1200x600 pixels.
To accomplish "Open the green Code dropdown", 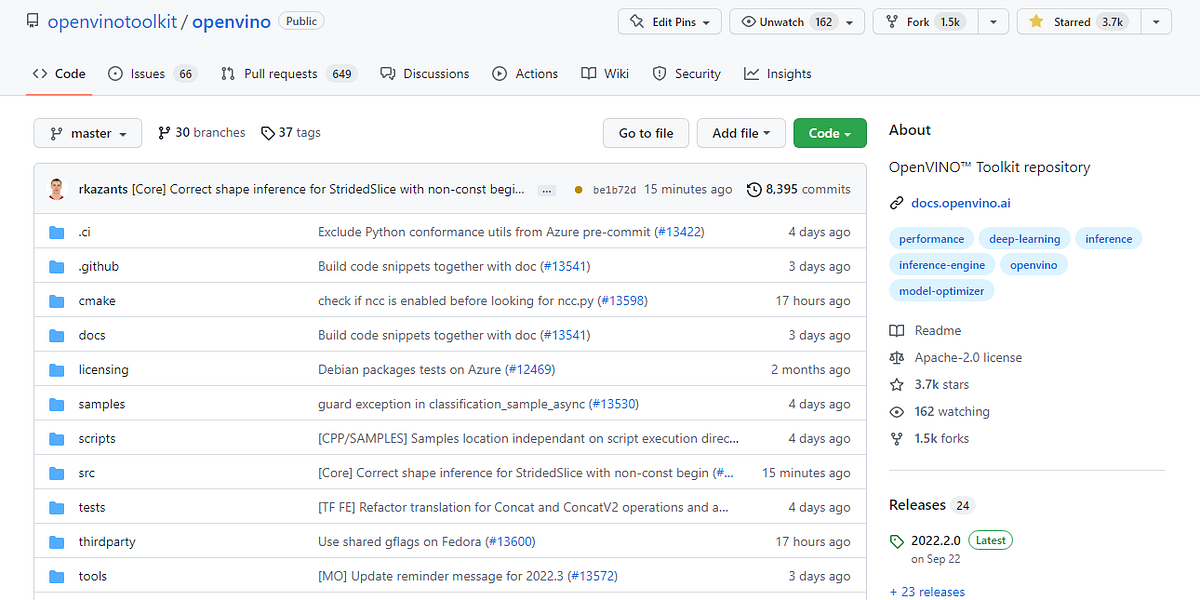I will (830, 133).
